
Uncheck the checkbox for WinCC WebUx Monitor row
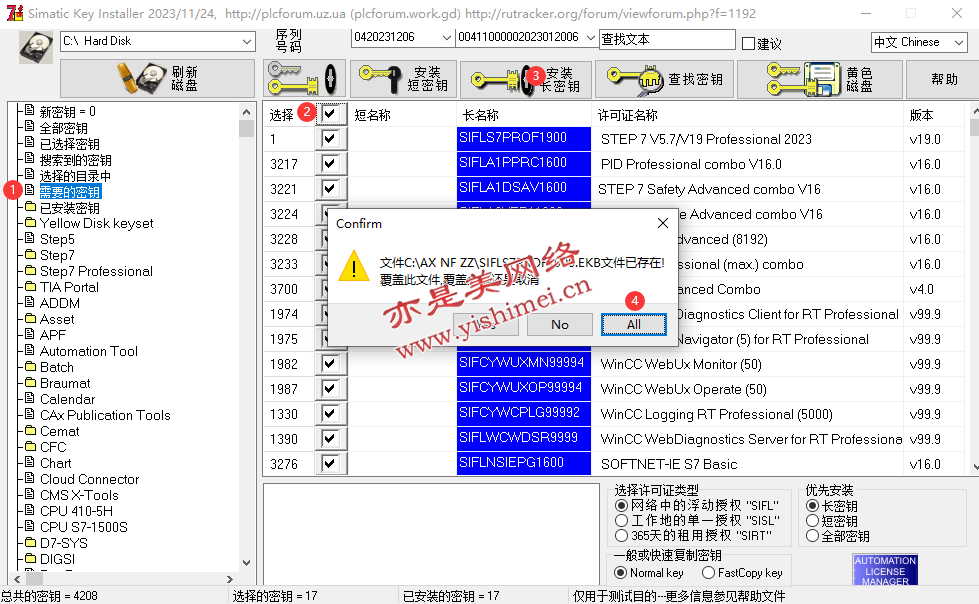click(330, 364)
